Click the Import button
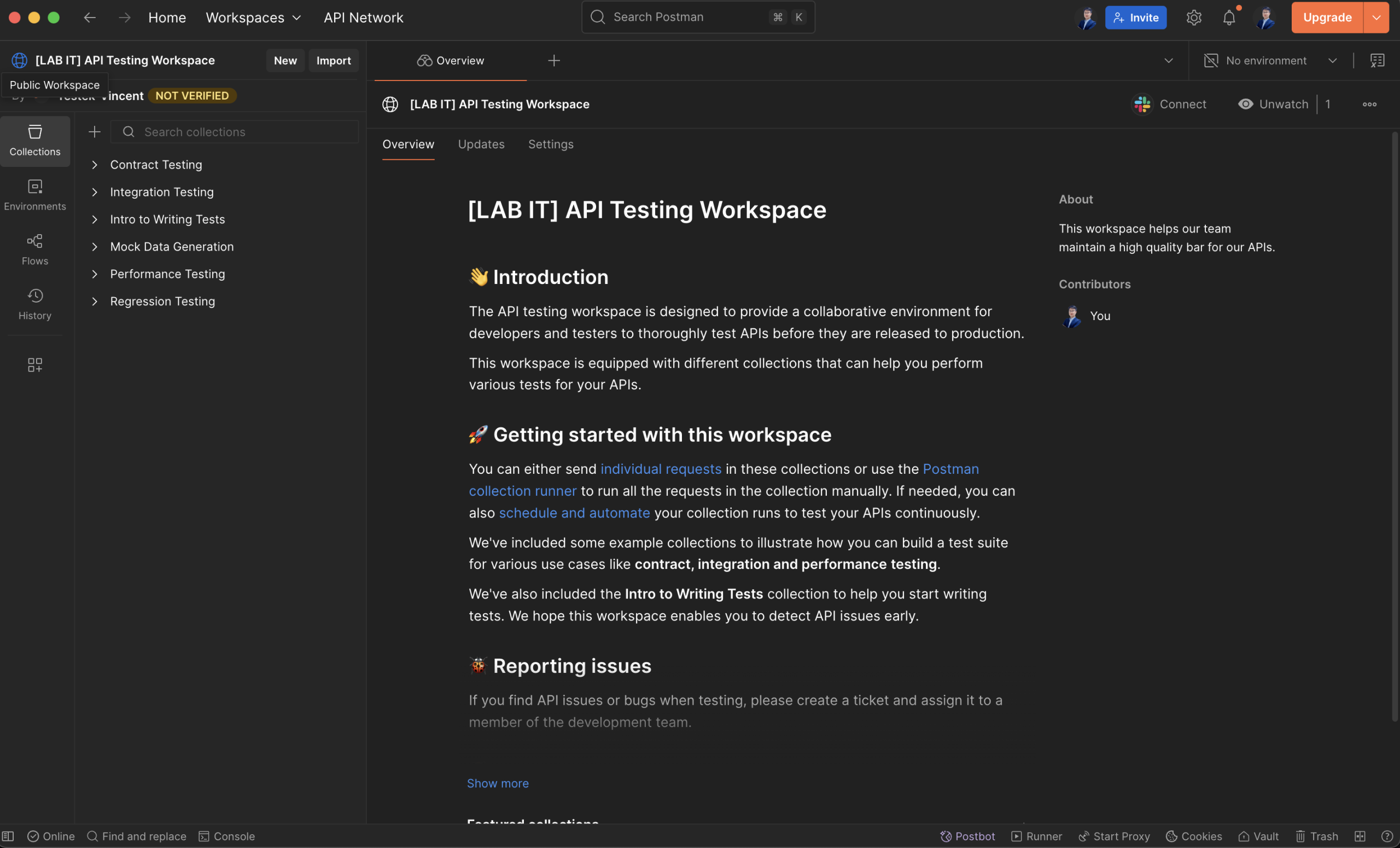Screen dimensions: 1400x848 pos(333,60)
